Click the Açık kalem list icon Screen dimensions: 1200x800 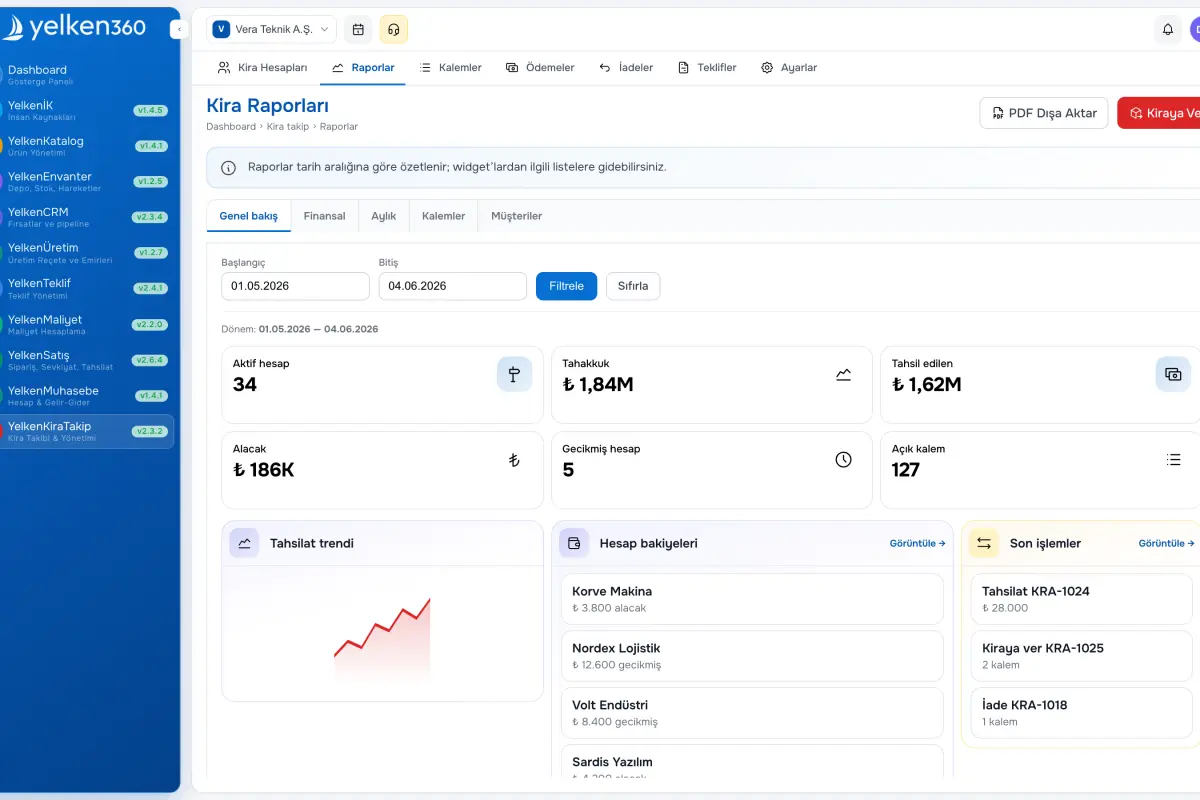tap(1174, 459)
